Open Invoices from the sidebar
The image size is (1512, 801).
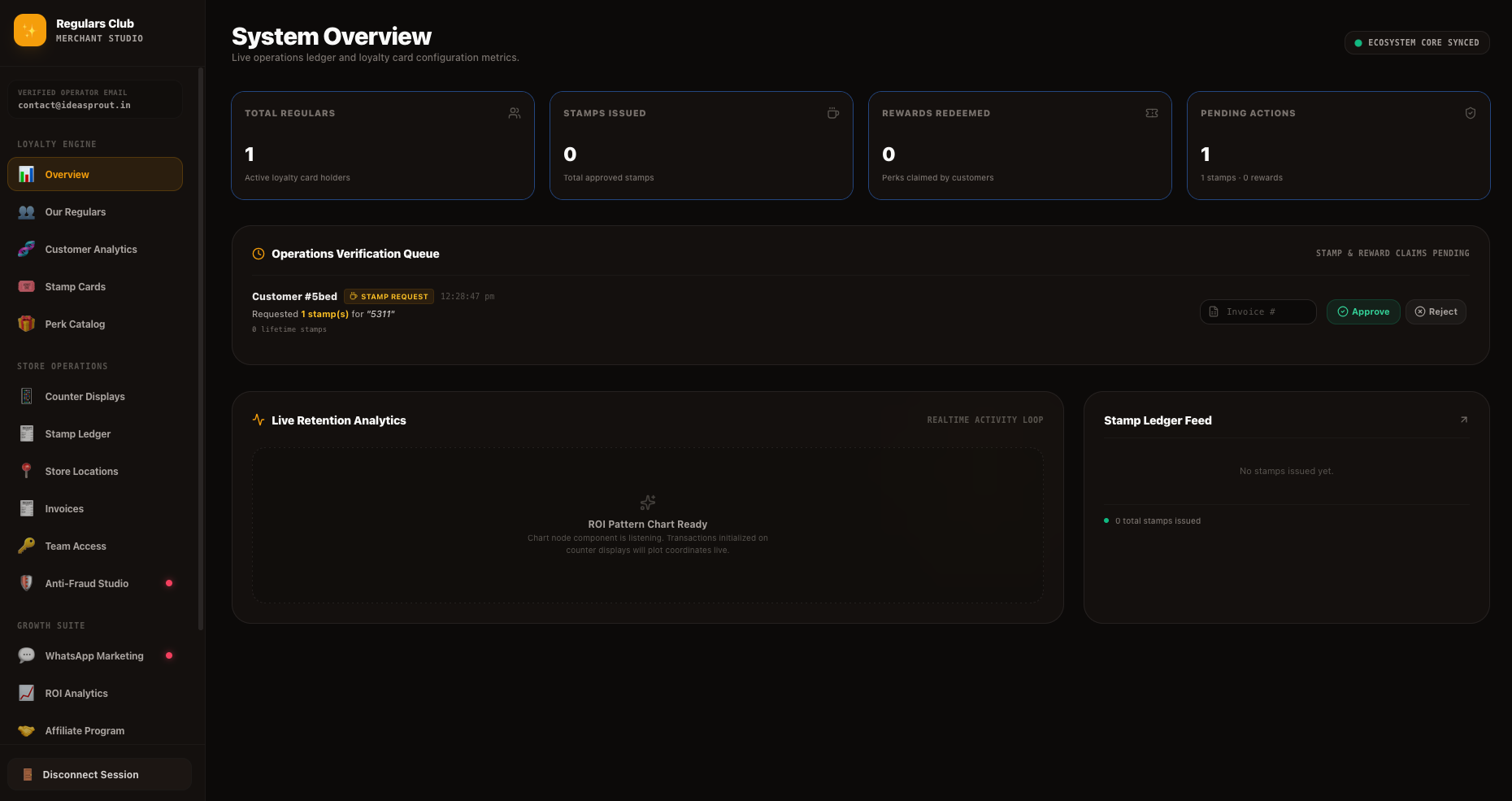(95, 508)
